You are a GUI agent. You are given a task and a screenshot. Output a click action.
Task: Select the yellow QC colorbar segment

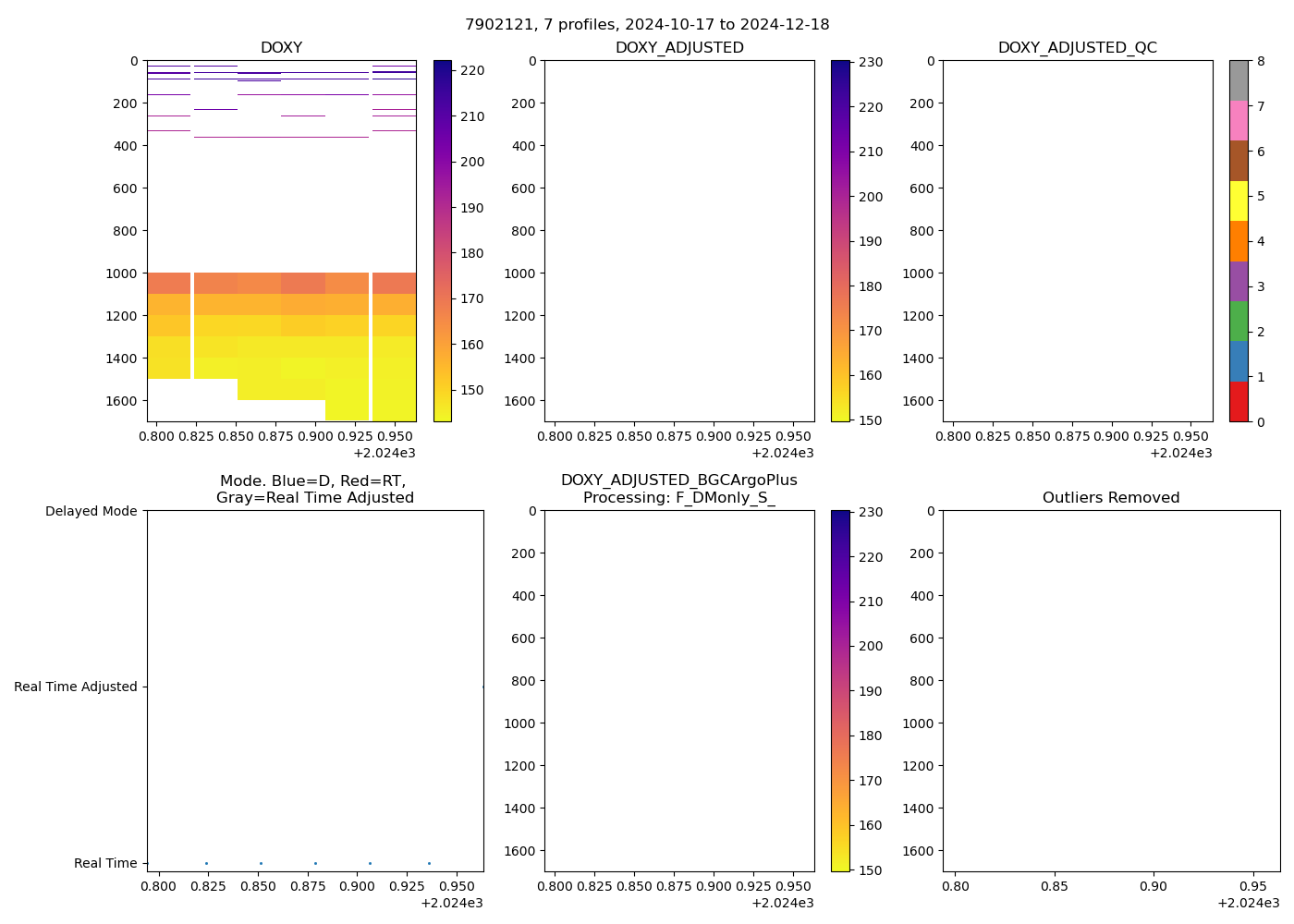[x=1239, y=201]
